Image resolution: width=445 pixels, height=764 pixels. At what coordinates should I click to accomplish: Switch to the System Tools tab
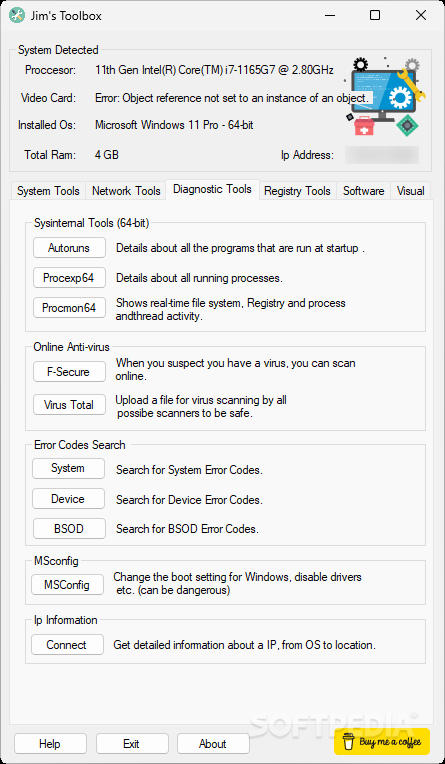(48, 191)
